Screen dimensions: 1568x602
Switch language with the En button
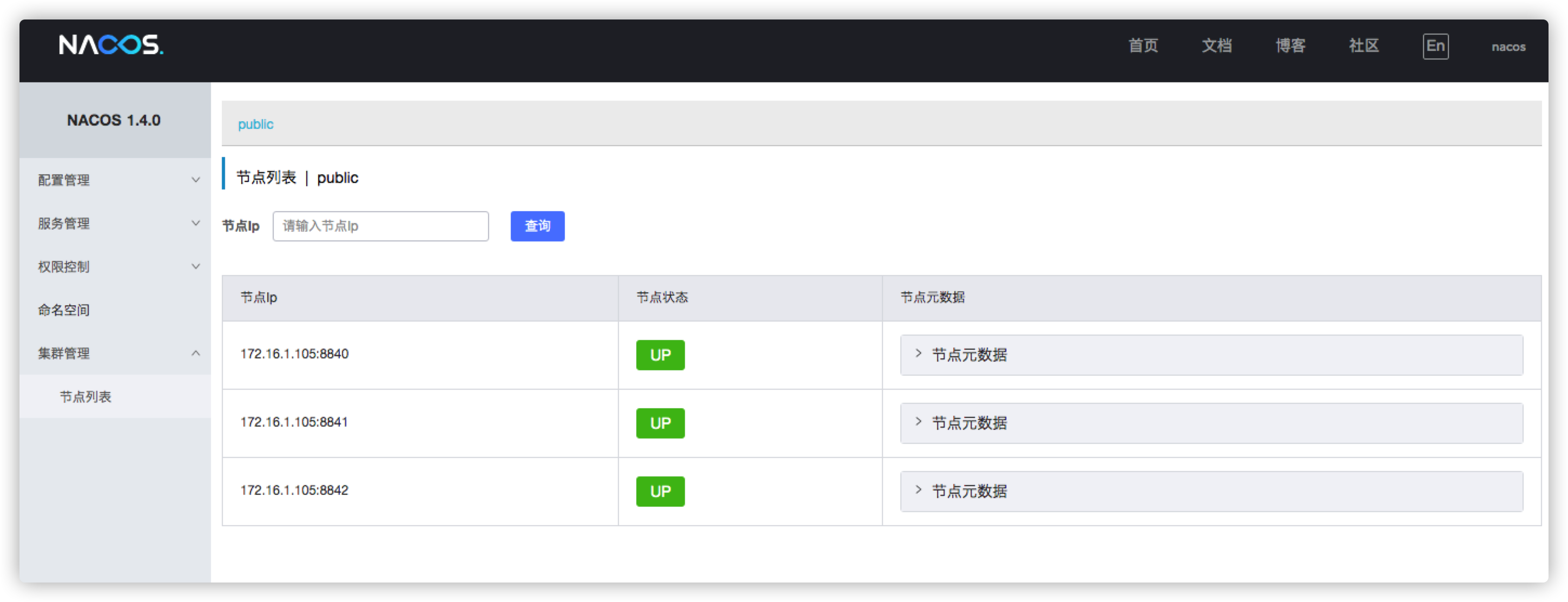point(1435,47)
